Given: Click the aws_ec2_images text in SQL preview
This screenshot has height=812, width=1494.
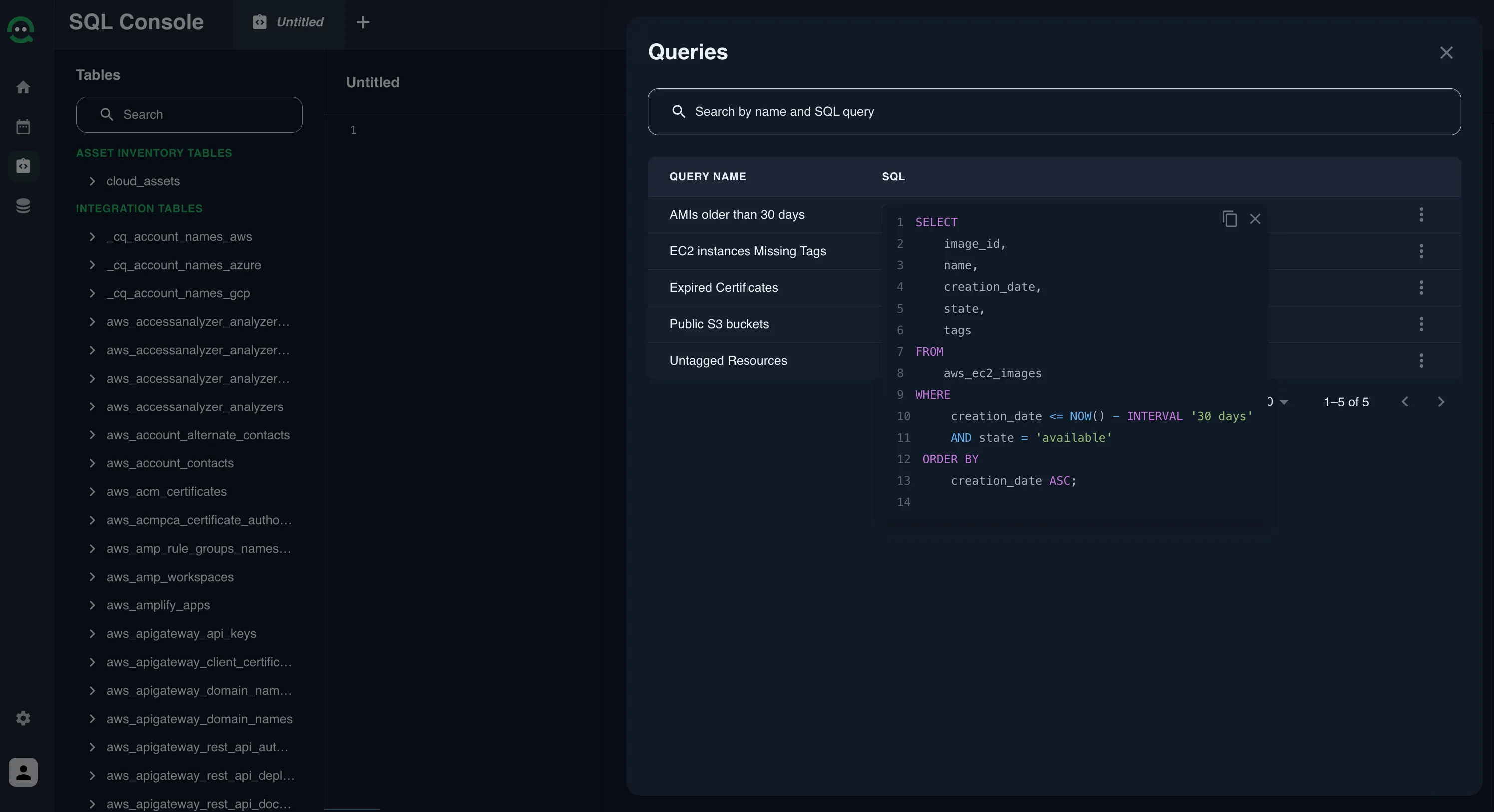Looking at the screenshot, I should 992,373.
